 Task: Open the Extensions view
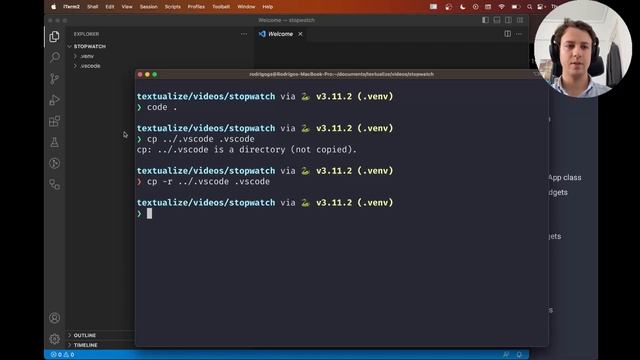[x=54, y=121]
